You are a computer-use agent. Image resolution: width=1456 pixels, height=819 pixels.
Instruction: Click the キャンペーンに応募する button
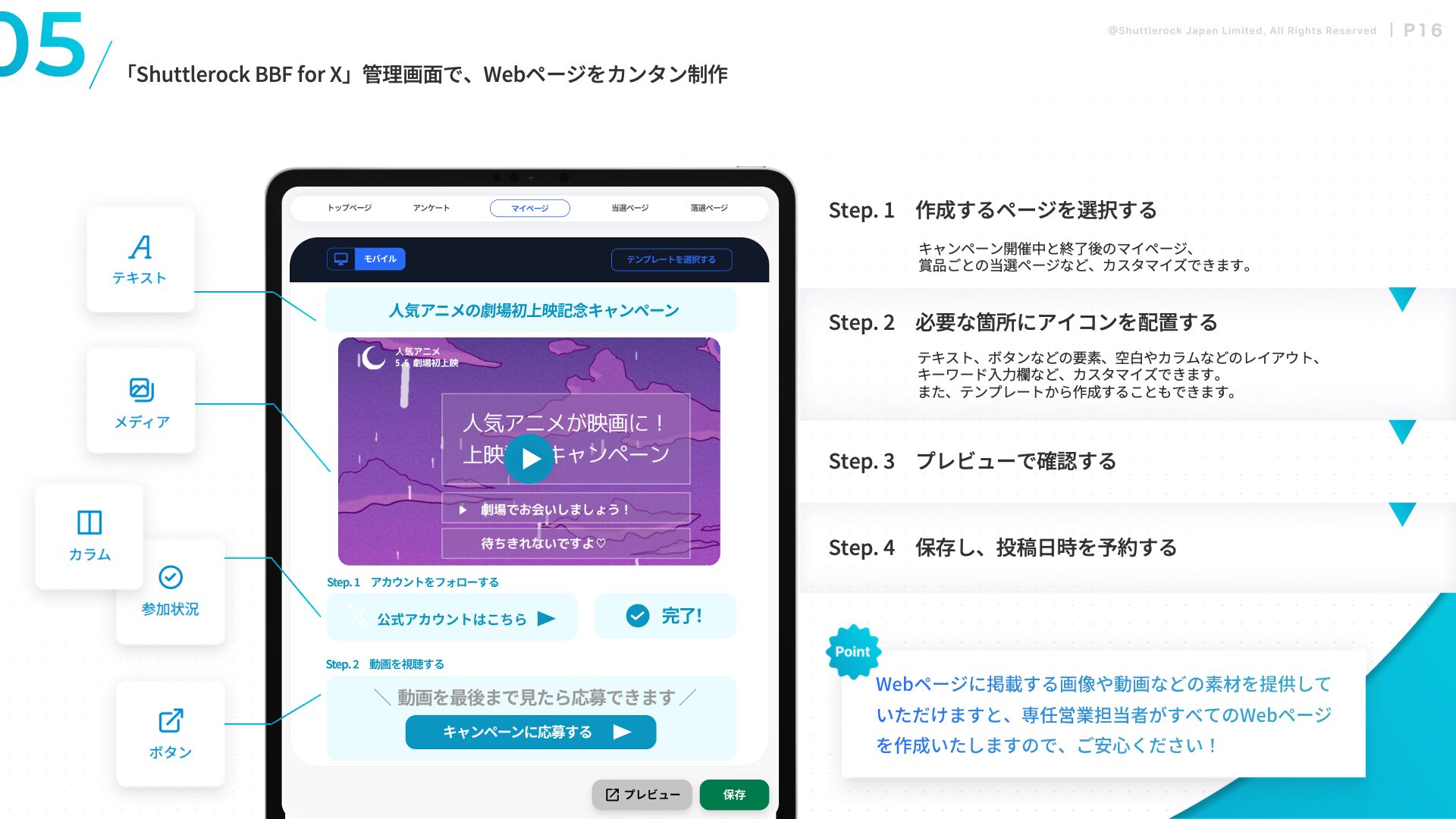point(531,732)
